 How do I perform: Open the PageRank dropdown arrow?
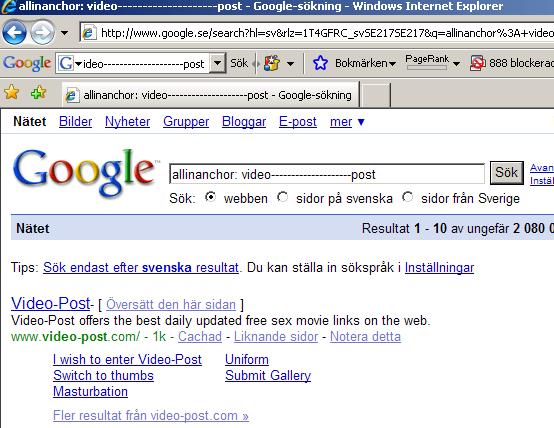point(456,64)
